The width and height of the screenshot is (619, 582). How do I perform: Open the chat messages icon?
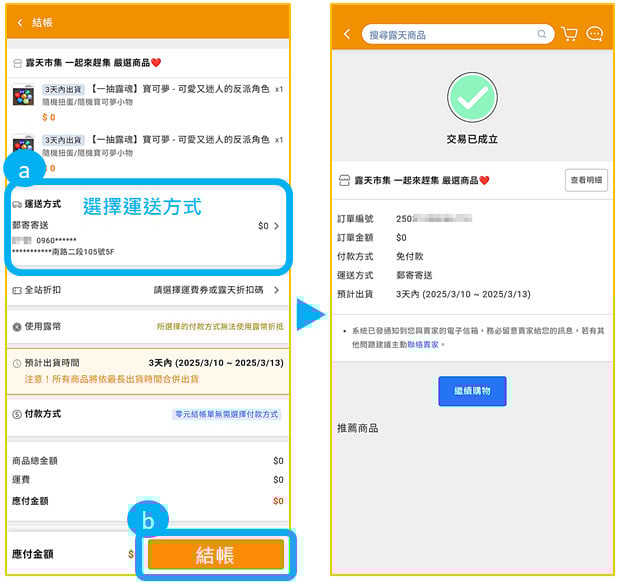tap(595, 34)
